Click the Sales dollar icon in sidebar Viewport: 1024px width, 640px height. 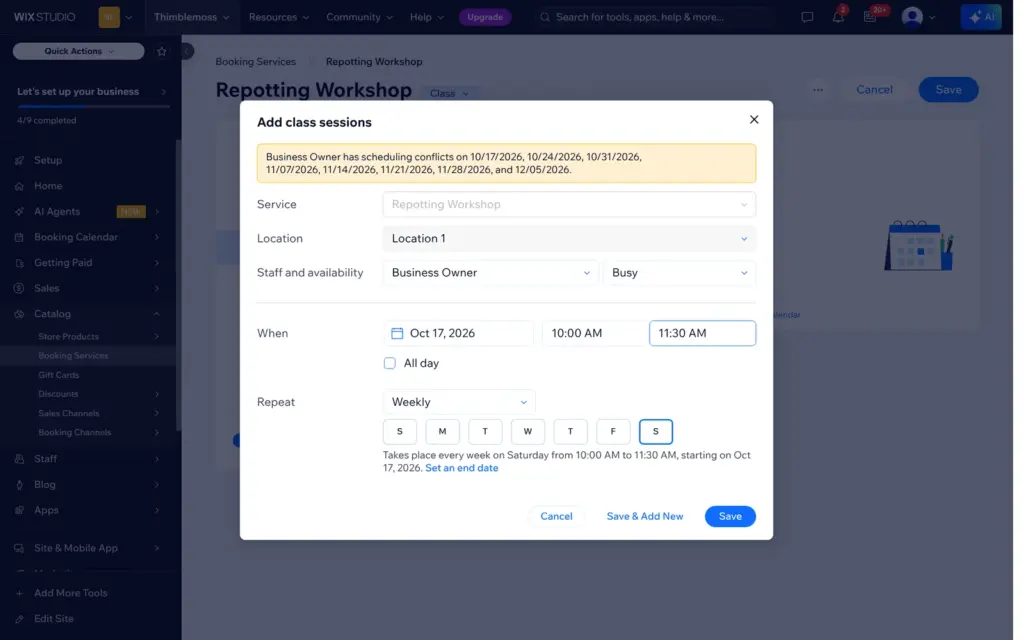click(20, 288)
